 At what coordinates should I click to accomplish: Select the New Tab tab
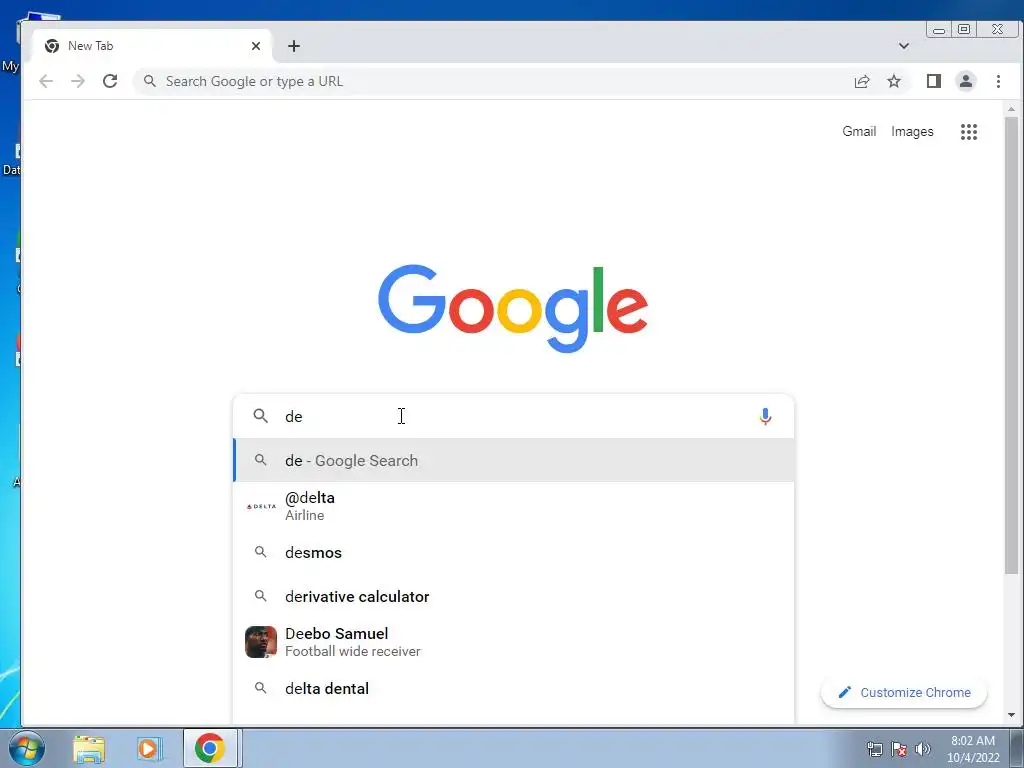point(152,46)
